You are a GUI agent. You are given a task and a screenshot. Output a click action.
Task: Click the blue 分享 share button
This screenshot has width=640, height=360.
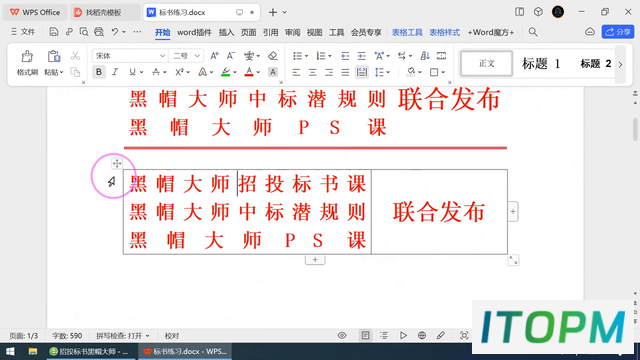[x=618, y=32]
